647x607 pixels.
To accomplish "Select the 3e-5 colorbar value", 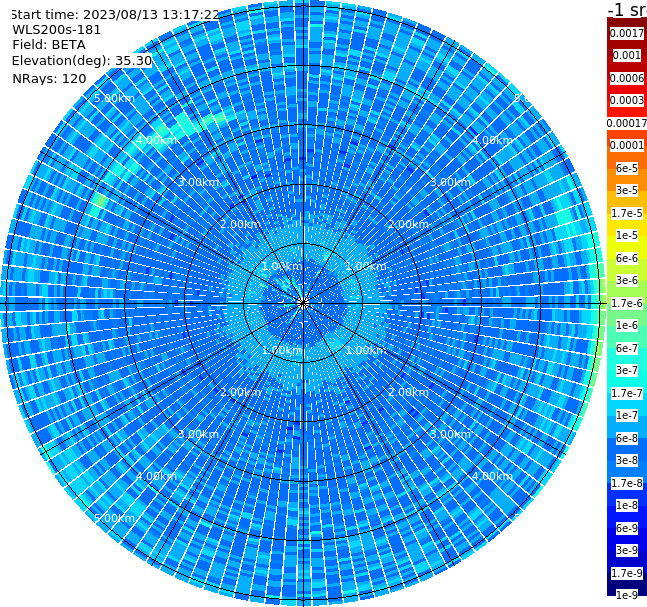I will click(627, 190).
